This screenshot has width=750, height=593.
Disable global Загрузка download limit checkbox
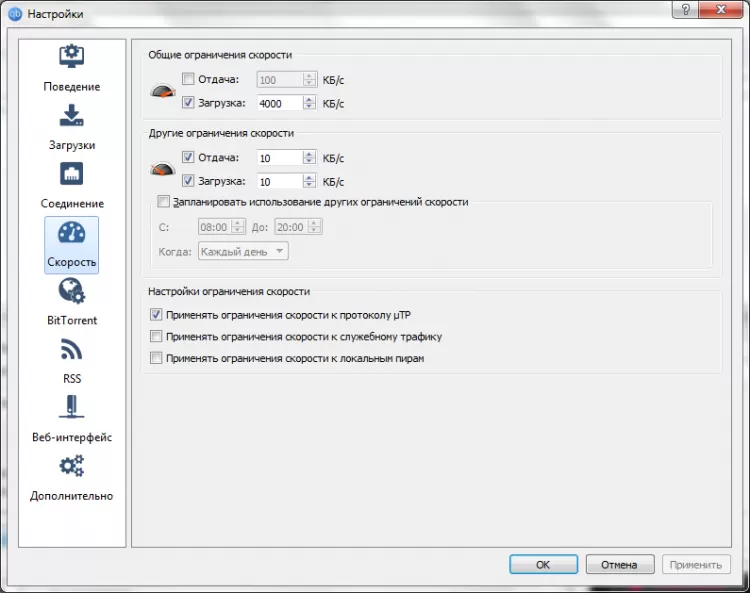(188, 102)
